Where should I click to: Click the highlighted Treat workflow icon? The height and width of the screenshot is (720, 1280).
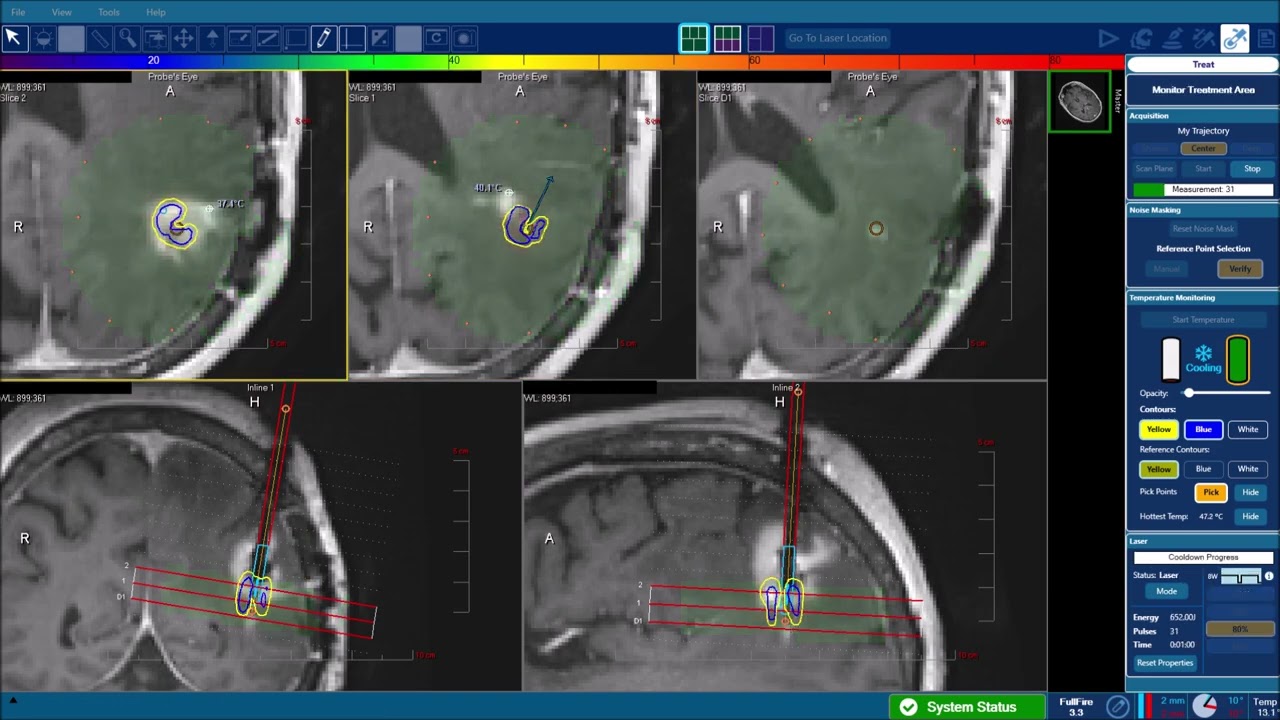(x=1235, y=38)
